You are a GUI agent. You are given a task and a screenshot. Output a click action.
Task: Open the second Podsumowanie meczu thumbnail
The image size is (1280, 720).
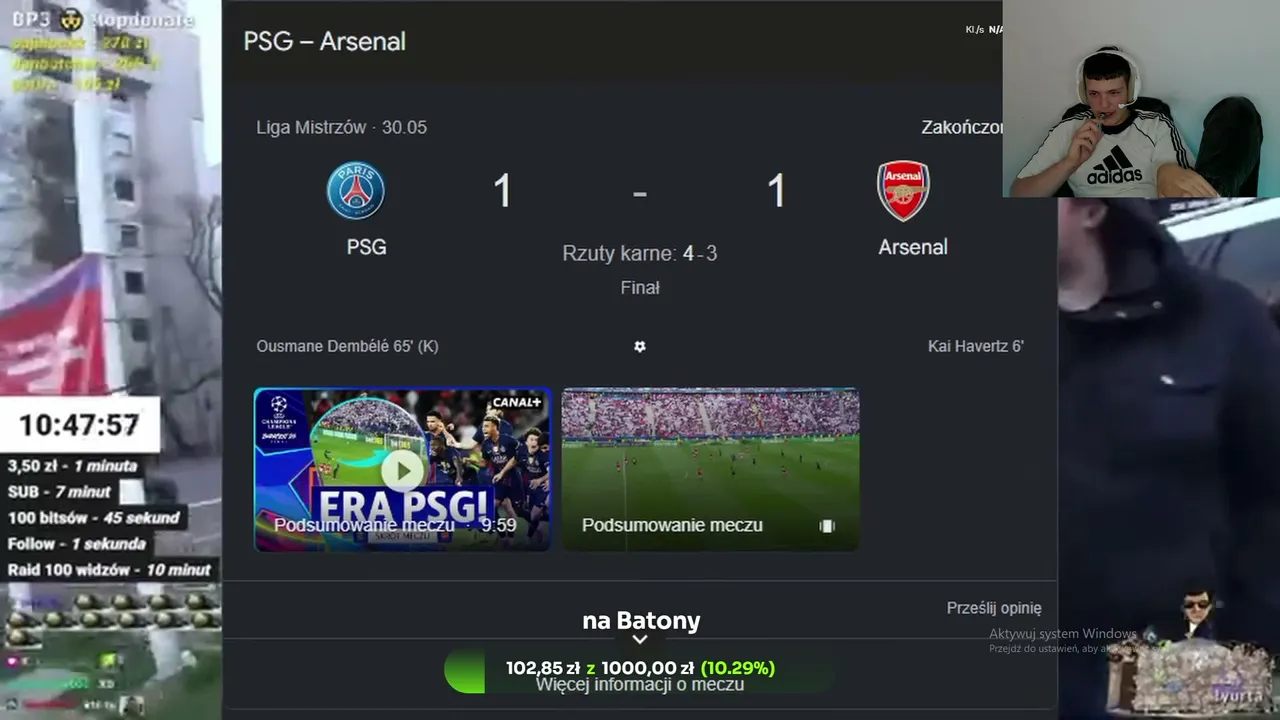pos(710,469)
